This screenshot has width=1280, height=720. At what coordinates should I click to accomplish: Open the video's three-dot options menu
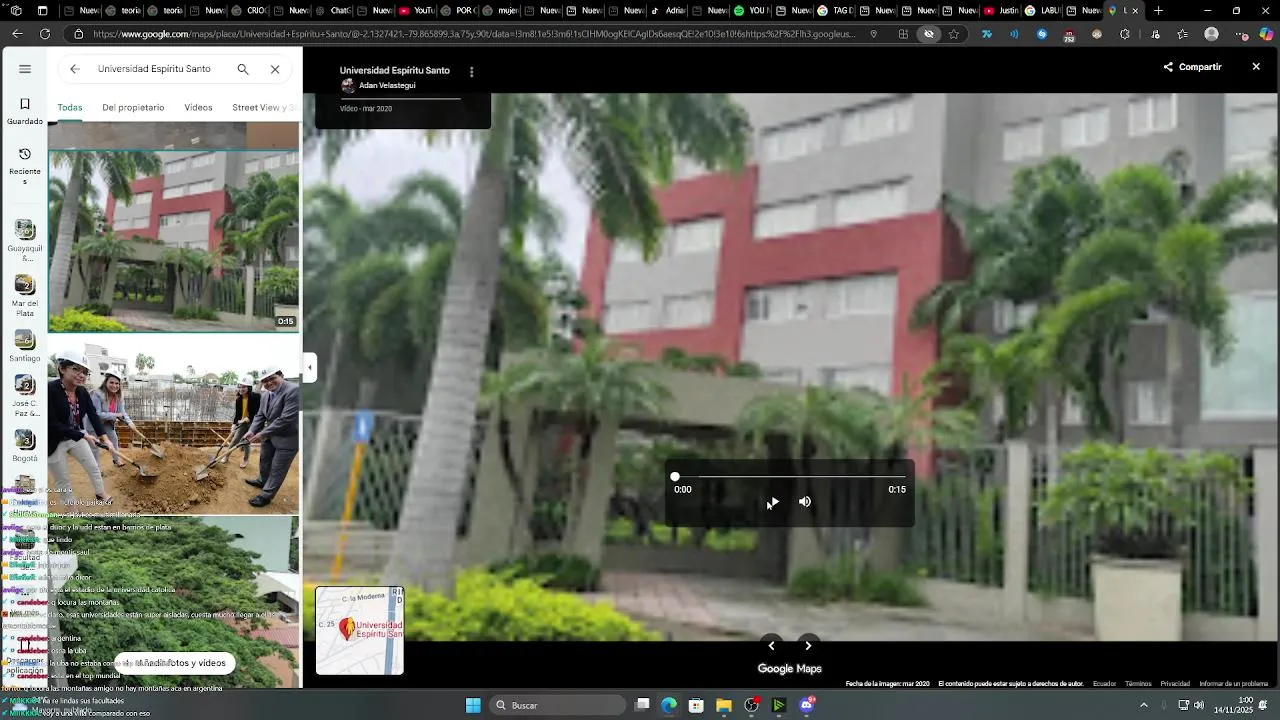click(472, 72)
